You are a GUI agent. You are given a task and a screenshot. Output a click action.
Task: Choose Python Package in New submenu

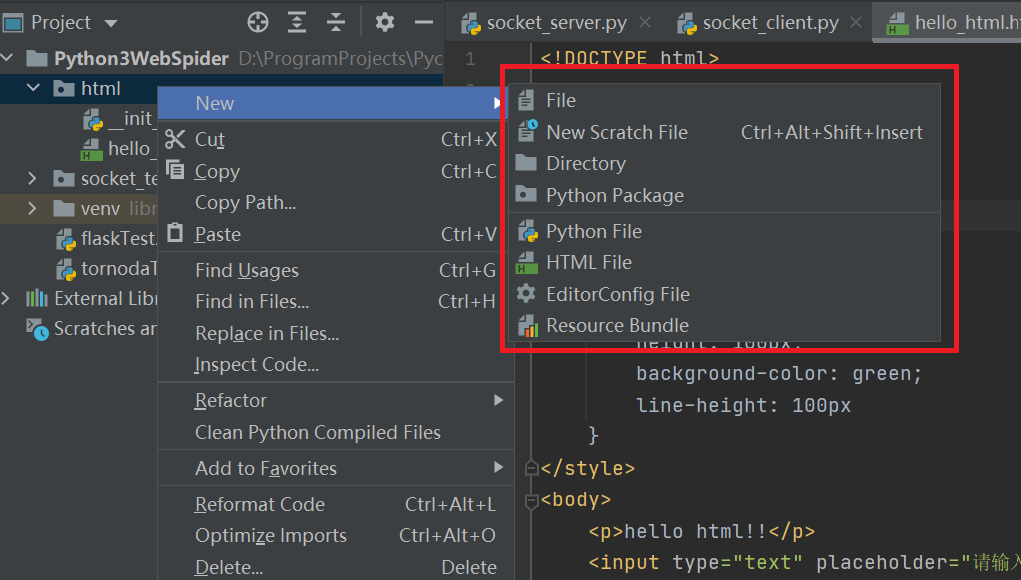click(x=614, y=196)
